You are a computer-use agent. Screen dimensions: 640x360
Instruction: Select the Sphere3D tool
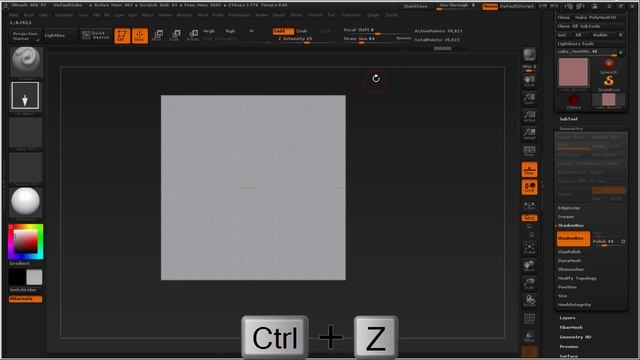(609, 66)
